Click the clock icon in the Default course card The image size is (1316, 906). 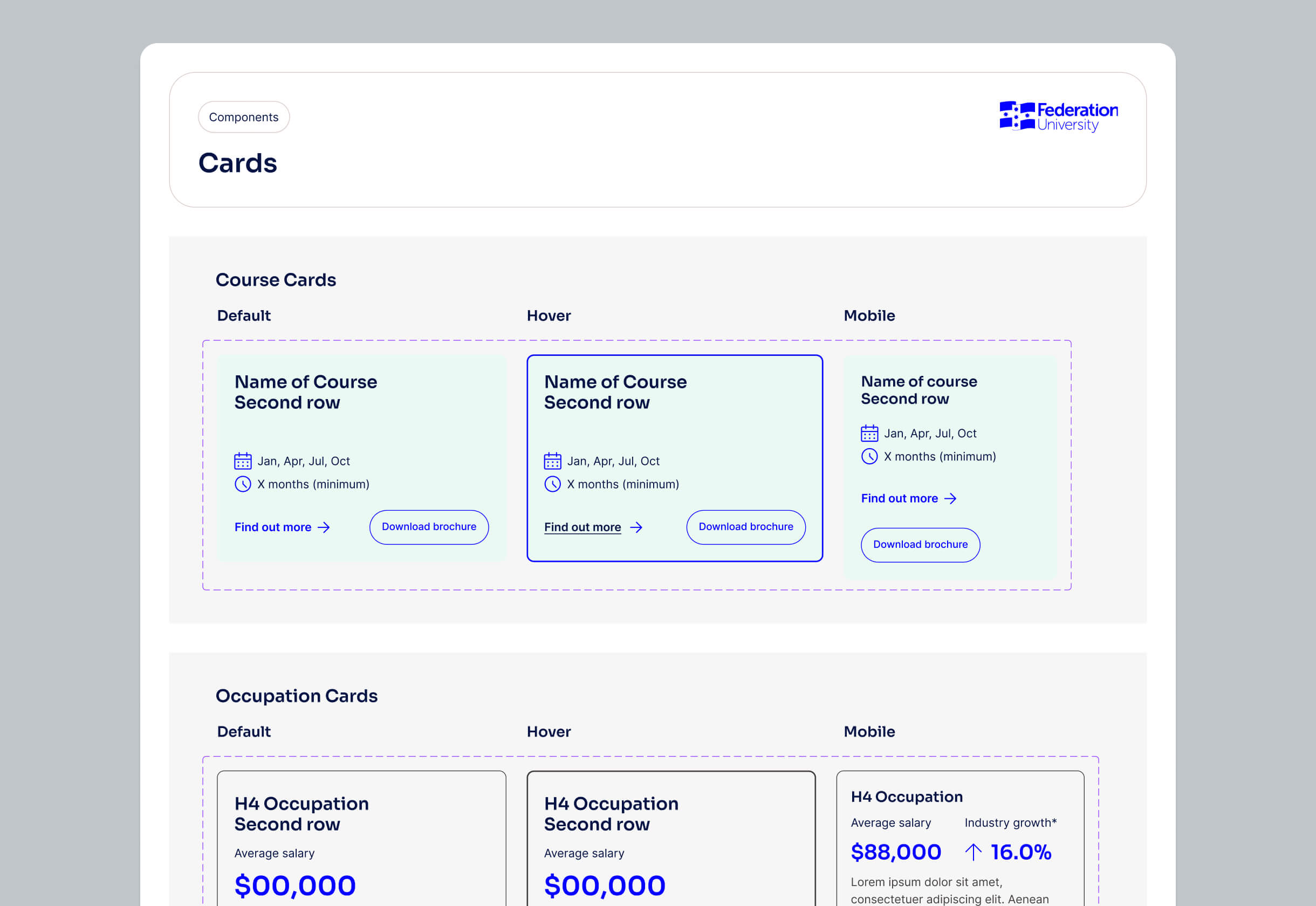coord(243,484)
